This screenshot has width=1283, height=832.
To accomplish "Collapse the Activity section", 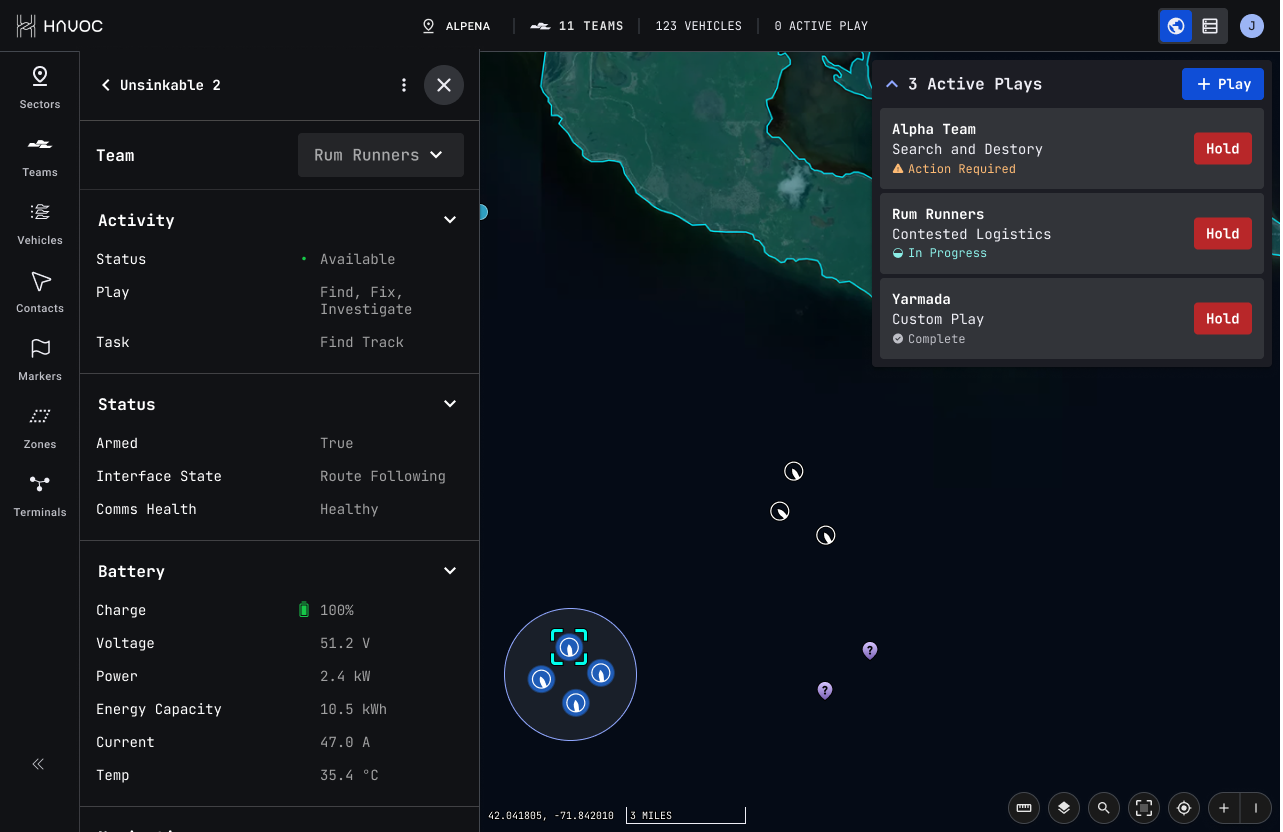I will (x=450, y=220).
